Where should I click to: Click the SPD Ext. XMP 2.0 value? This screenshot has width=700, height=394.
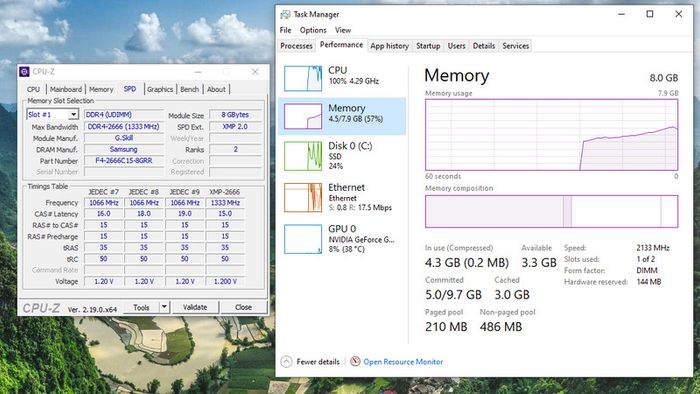tap(235, 127)
